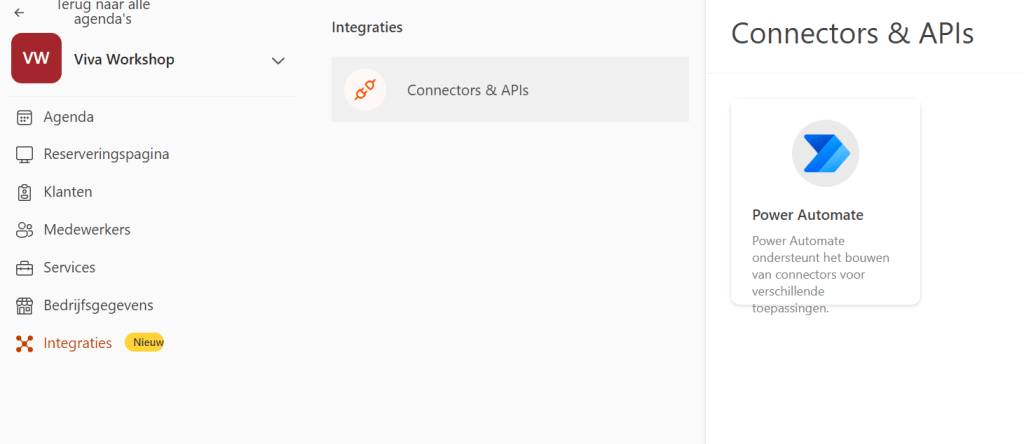The height and width of the screenshot is (444, 1024).
Task: Open Medewerkers in the sidebar
Action: pyautogui.click(x=87, y=230)
